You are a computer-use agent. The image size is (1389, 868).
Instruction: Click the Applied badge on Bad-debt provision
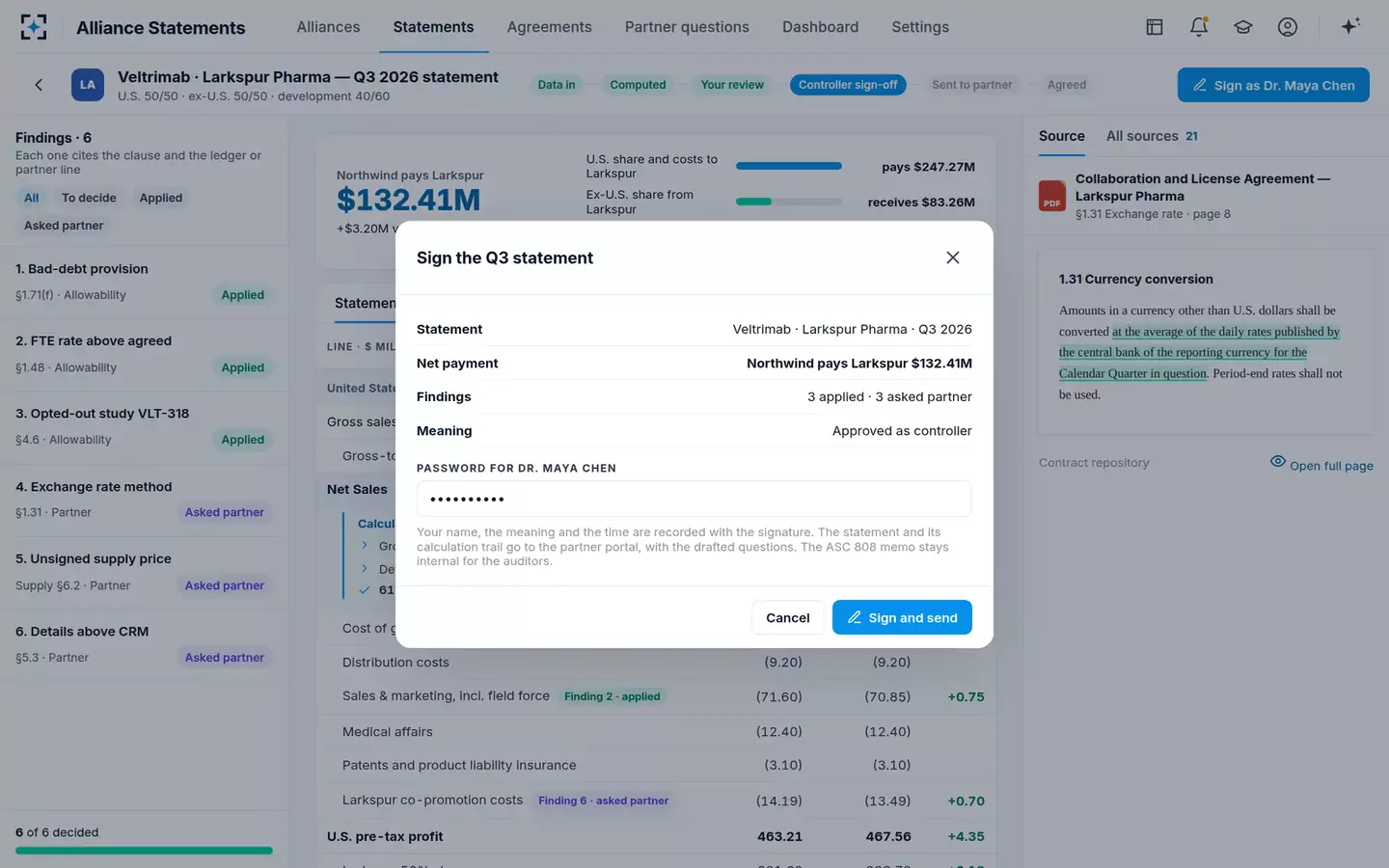243,295
